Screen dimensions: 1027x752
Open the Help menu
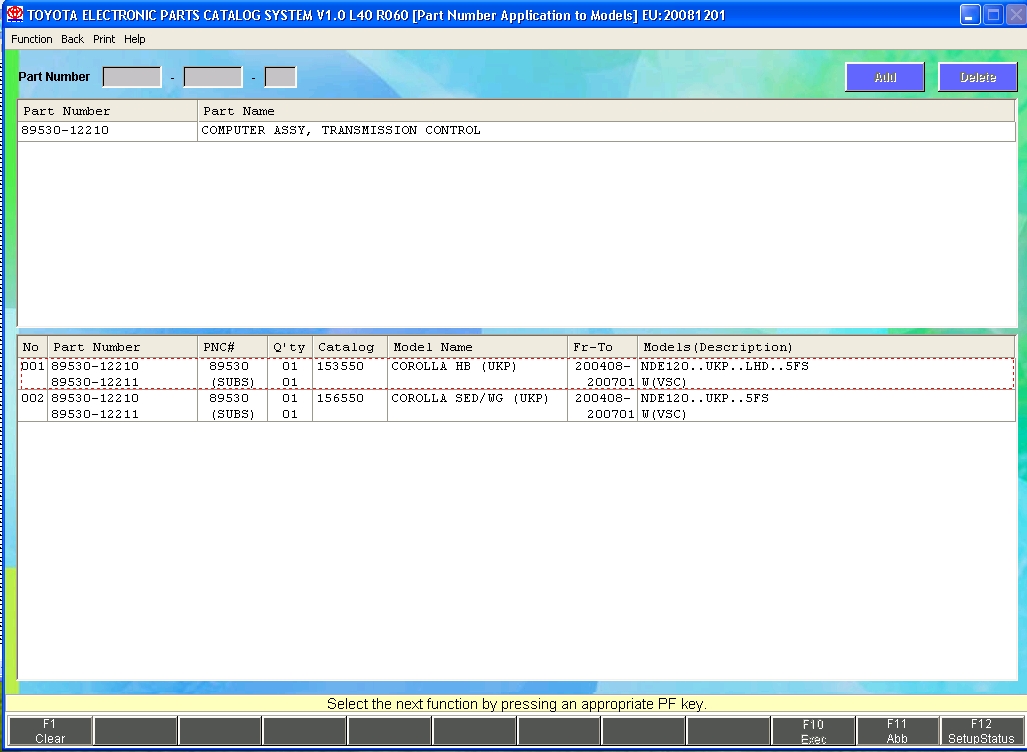point(135,39)
